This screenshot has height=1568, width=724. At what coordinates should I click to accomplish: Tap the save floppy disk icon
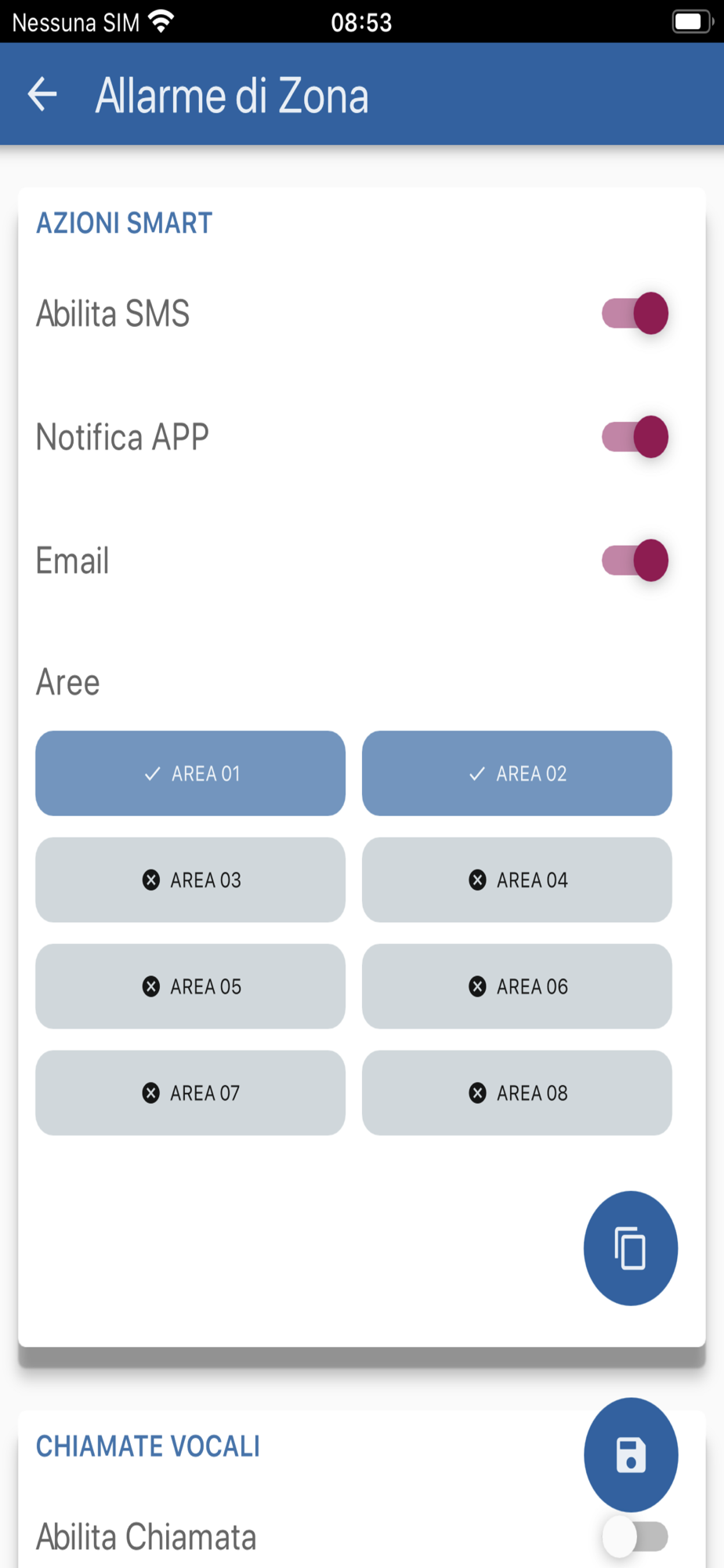coord(631,1455)
